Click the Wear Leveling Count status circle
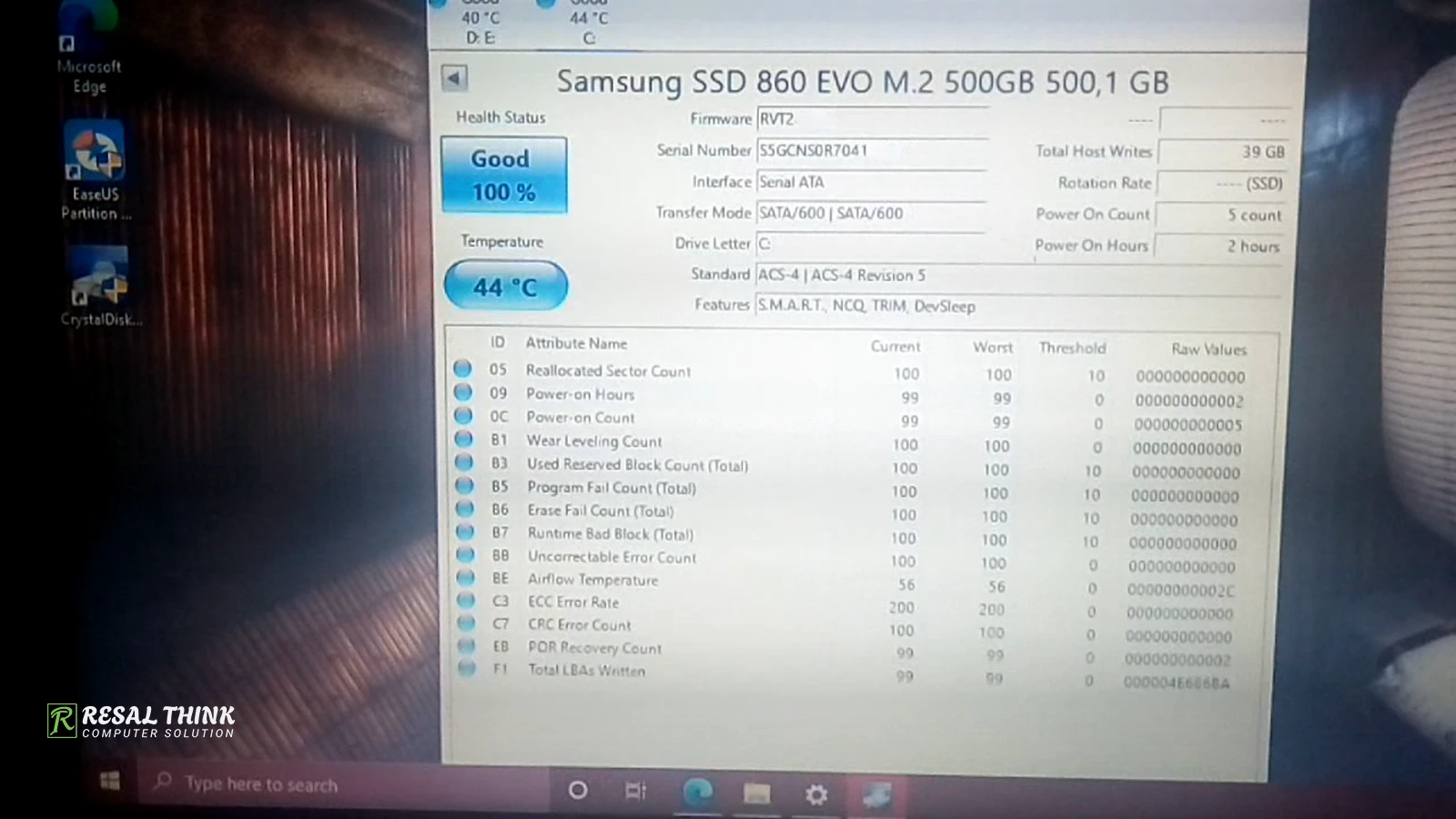Viewport: 1456px width, 819px height. [464, 439]
